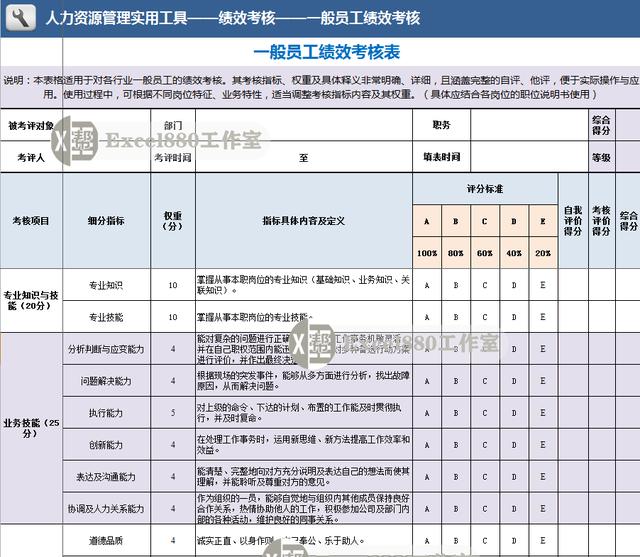The image size is (640, 557).
Task: Click the 考评人 label cell
Action: [x=31, y=157]
